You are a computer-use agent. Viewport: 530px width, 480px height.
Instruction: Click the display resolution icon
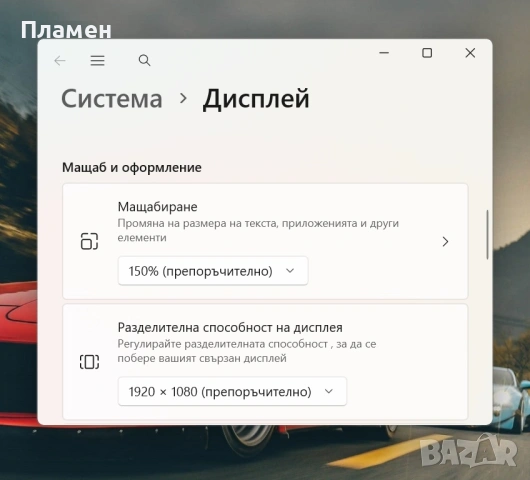90,362
